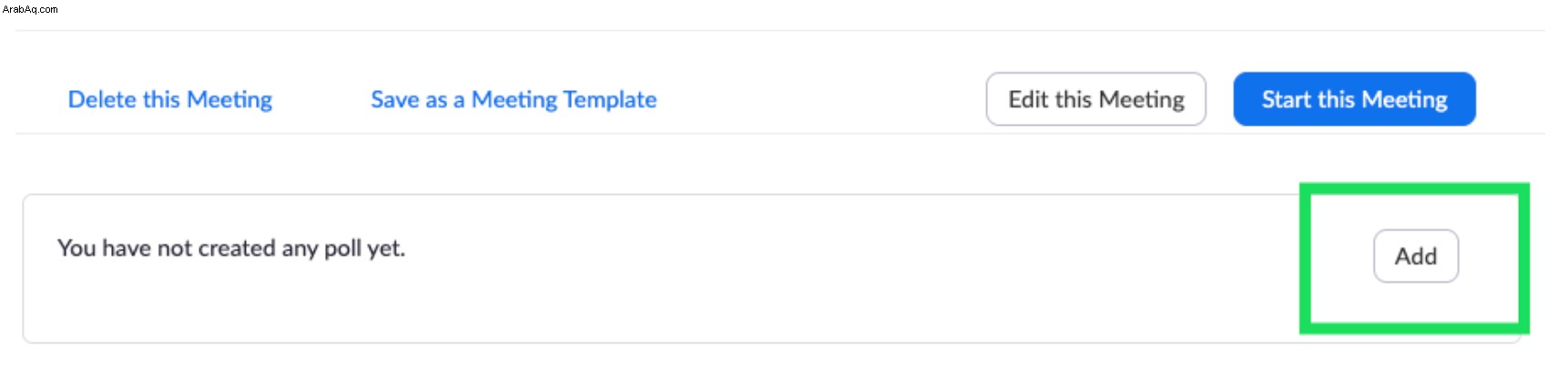Select the white outlined Edit this Meeting button
Image resolution: width=1568 pixels, height=379 pixels.
click(1095, 98)
